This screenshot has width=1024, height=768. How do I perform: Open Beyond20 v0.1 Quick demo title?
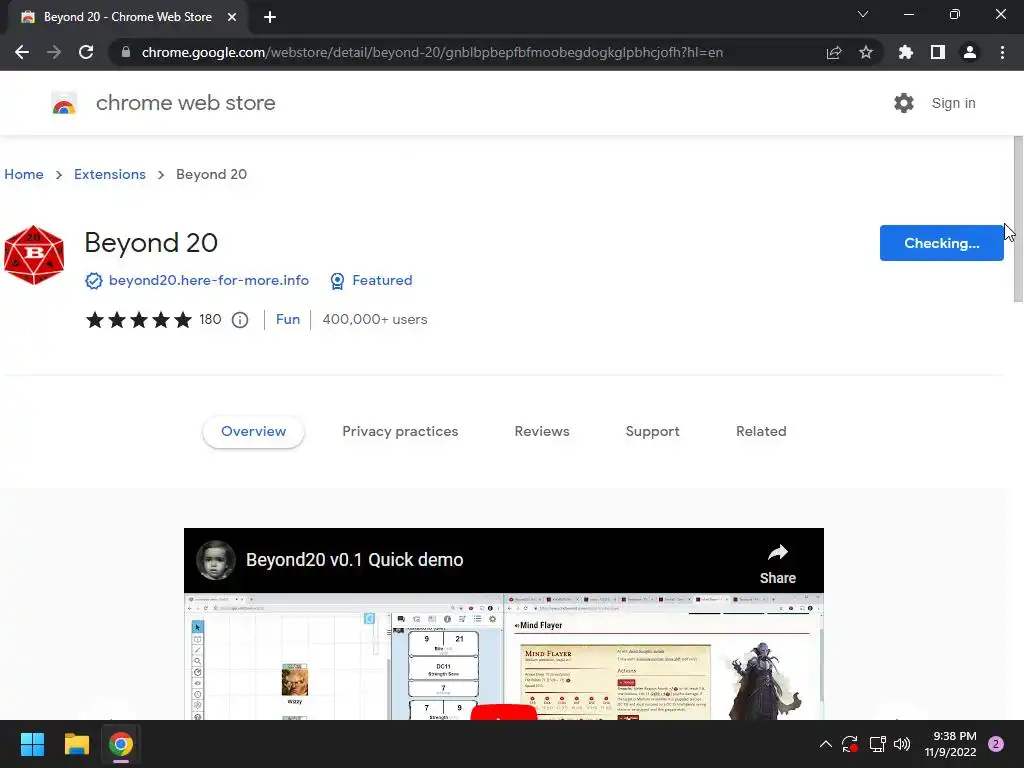(355, 560)
